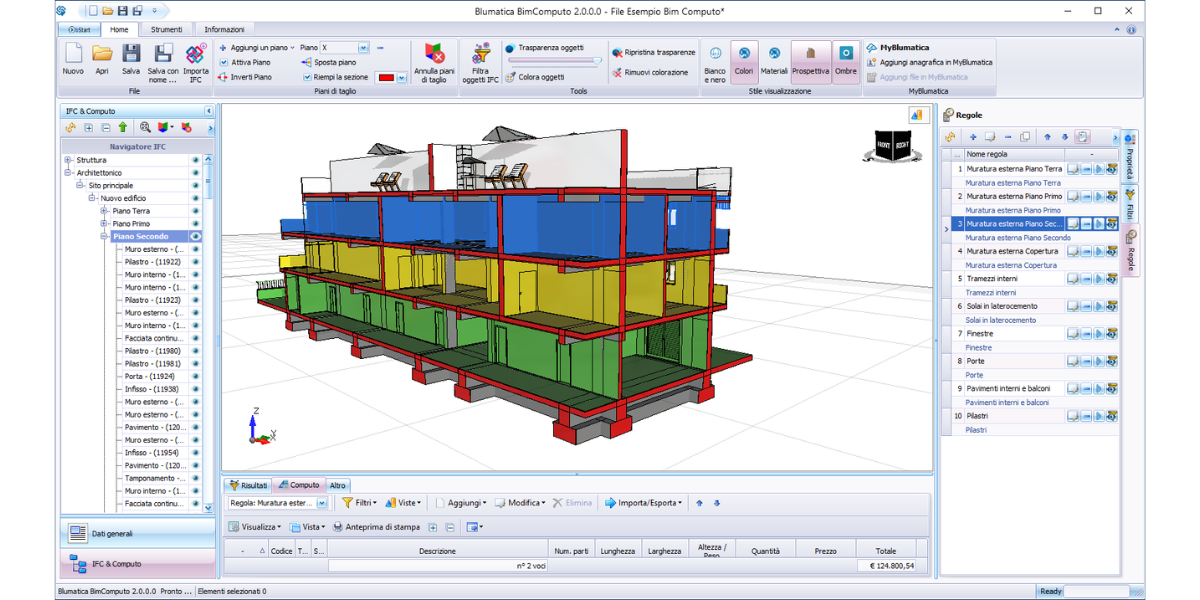Toggle the Attiva Piano checkbox

pos(224,62)
